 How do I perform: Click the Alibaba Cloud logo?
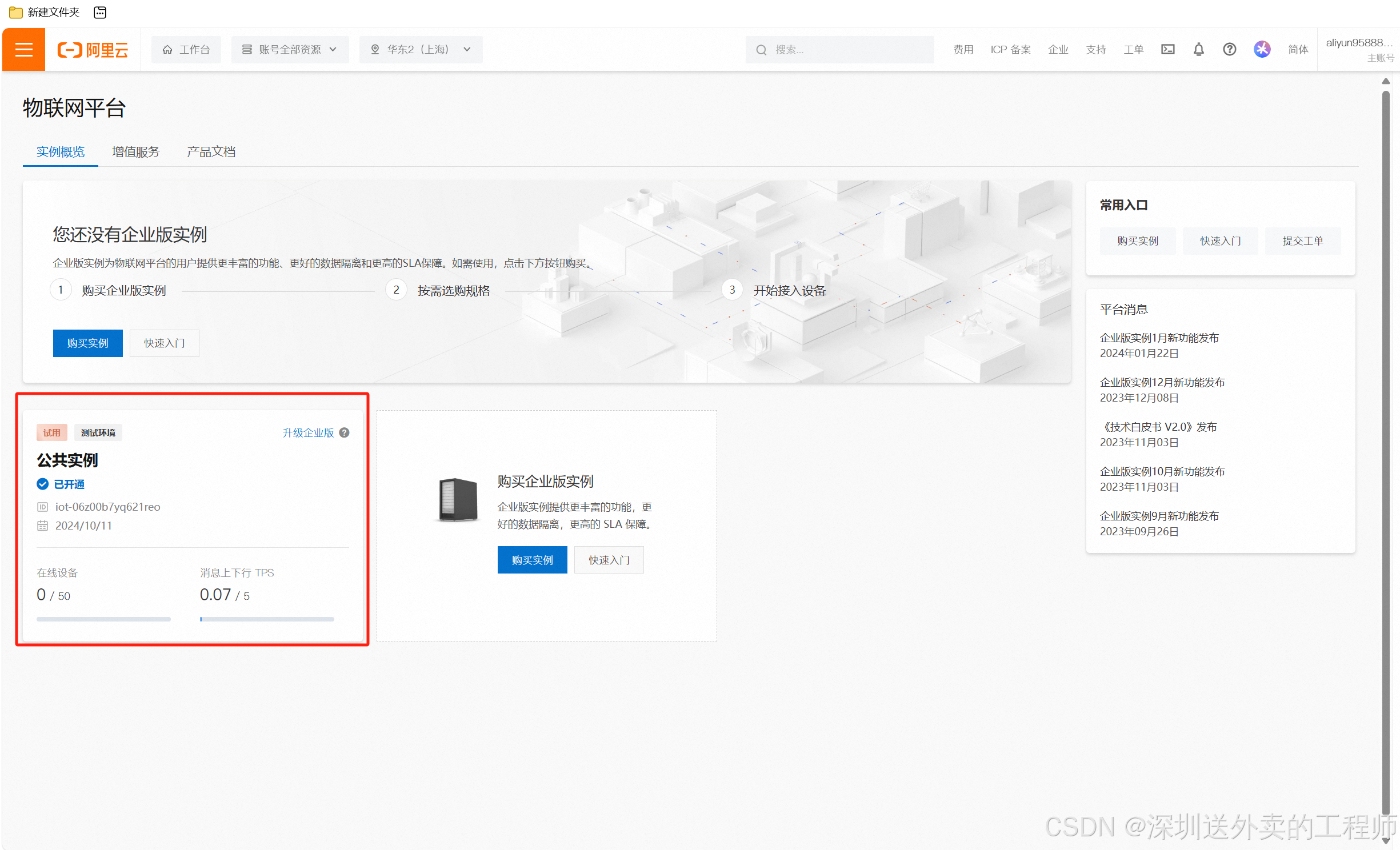tap(93, 50)
